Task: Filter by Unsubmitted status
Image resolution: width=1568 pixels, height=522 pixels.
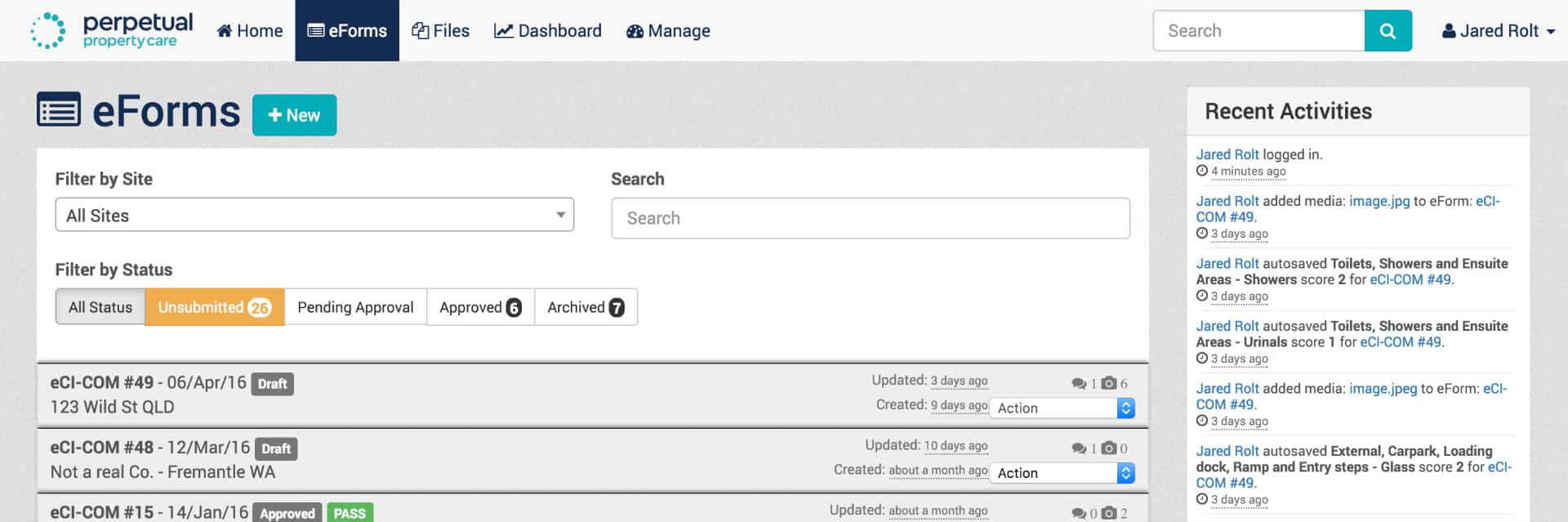Action: click(x=215, y=307)
